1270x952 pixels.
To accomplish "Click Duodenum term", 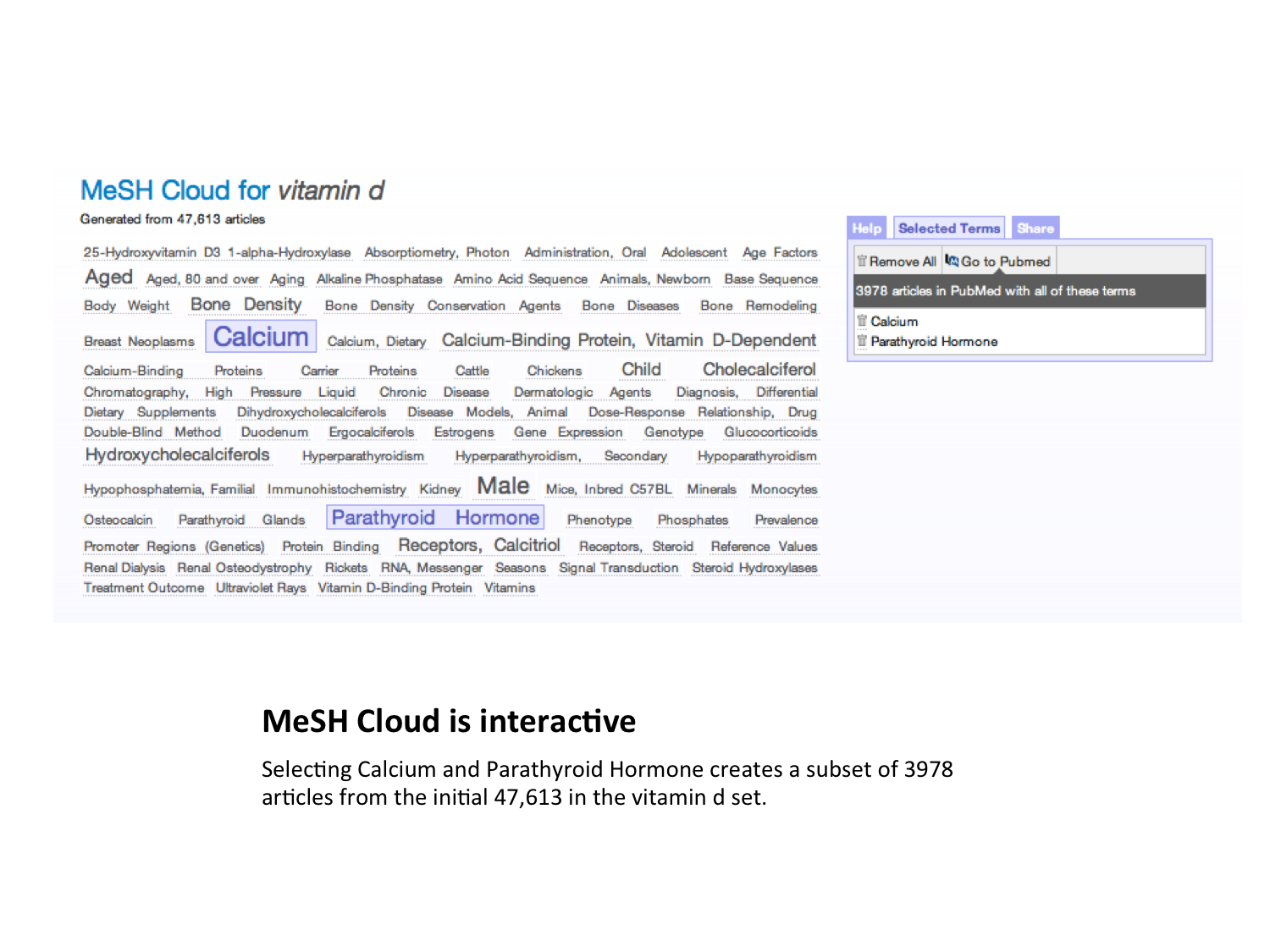I will point(274,432).
